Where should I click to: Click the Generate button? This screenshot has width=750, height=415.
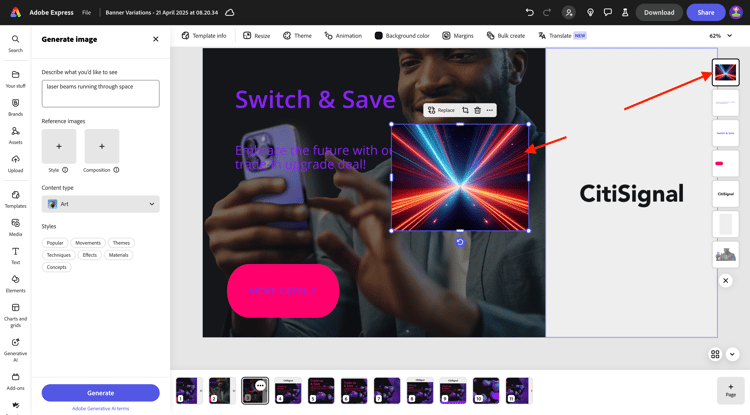[100, 393]
